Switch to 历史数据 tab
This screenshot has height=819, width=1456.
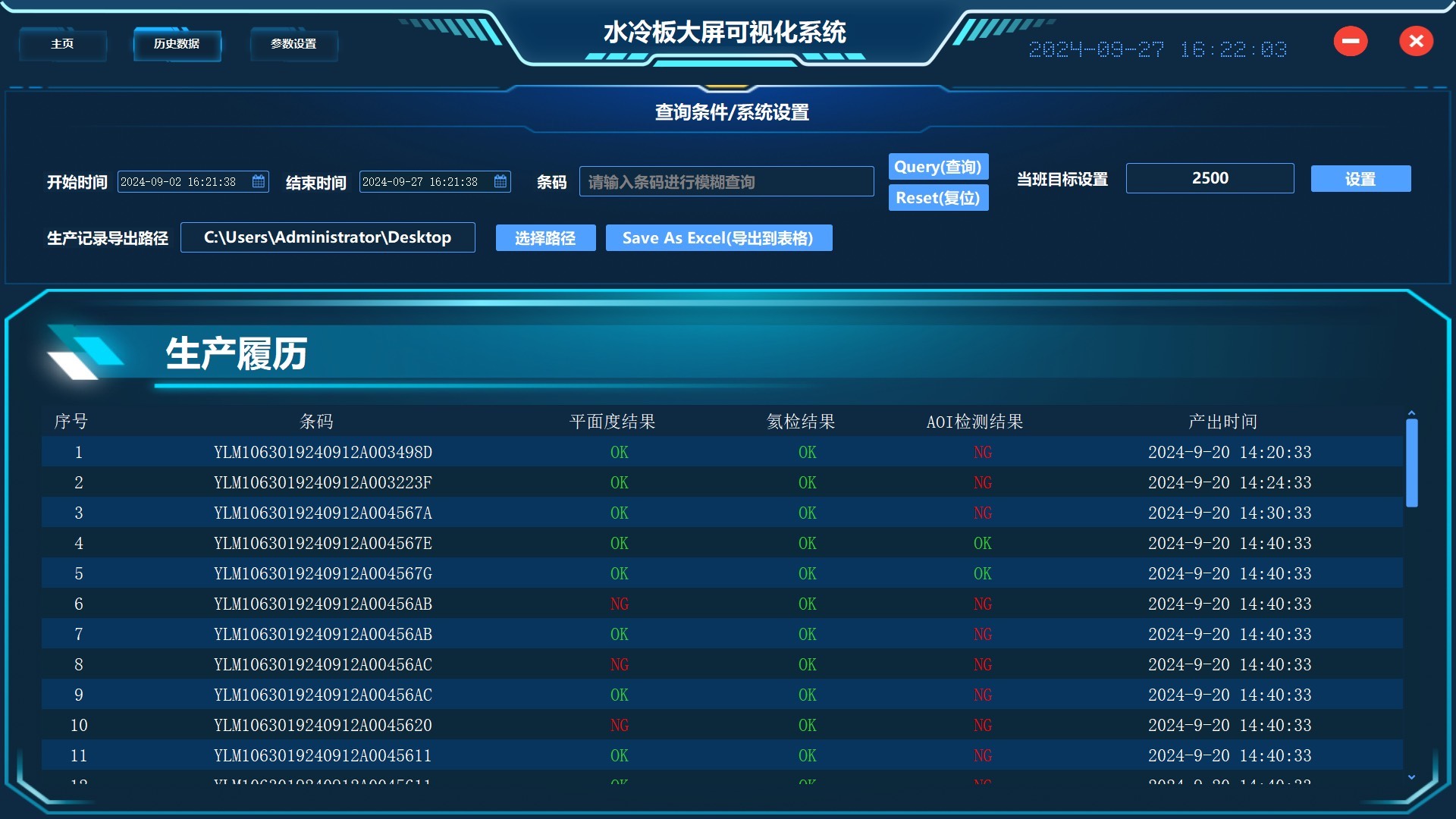click(x=177, y=44)
